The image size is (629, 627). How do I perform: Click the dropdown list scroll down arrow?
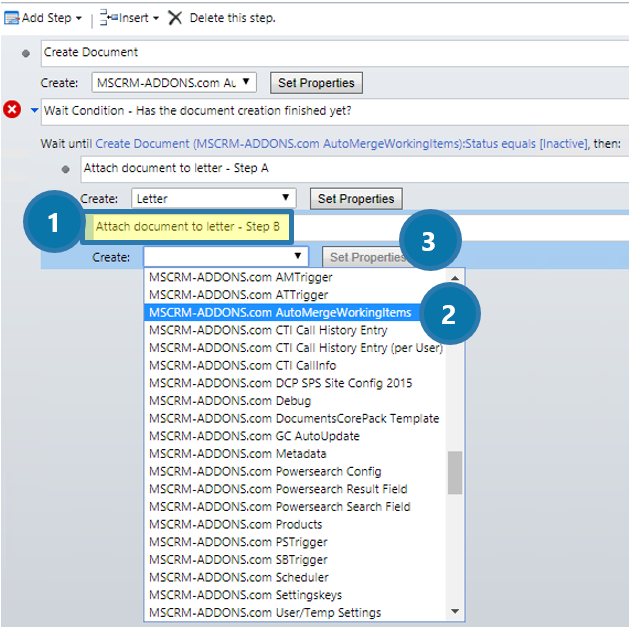pyautogui.click(x=455, y=611)
